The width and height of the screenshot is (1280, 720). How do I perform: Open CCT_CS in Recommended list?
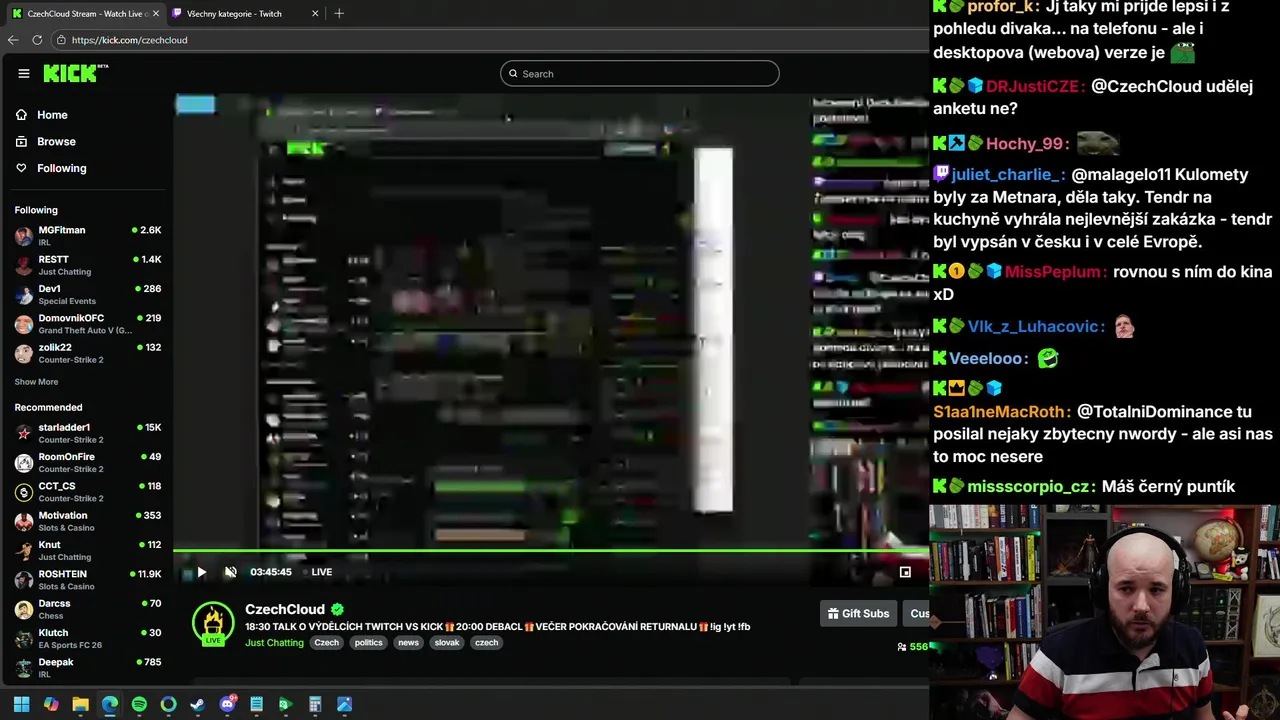pyautogui.click(x=88, y=492)
